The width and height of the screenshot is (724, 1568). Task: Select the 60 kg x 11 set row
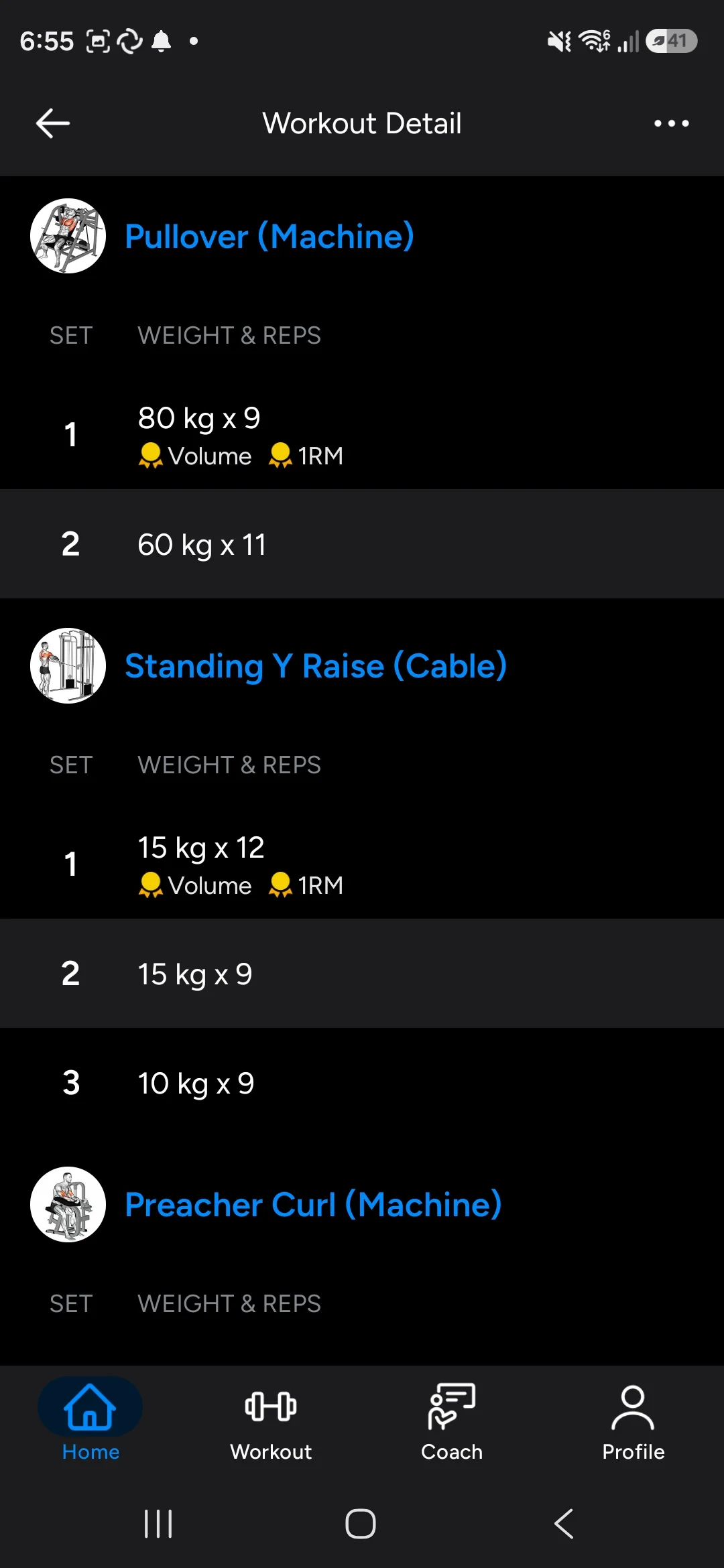pos(362,544)
